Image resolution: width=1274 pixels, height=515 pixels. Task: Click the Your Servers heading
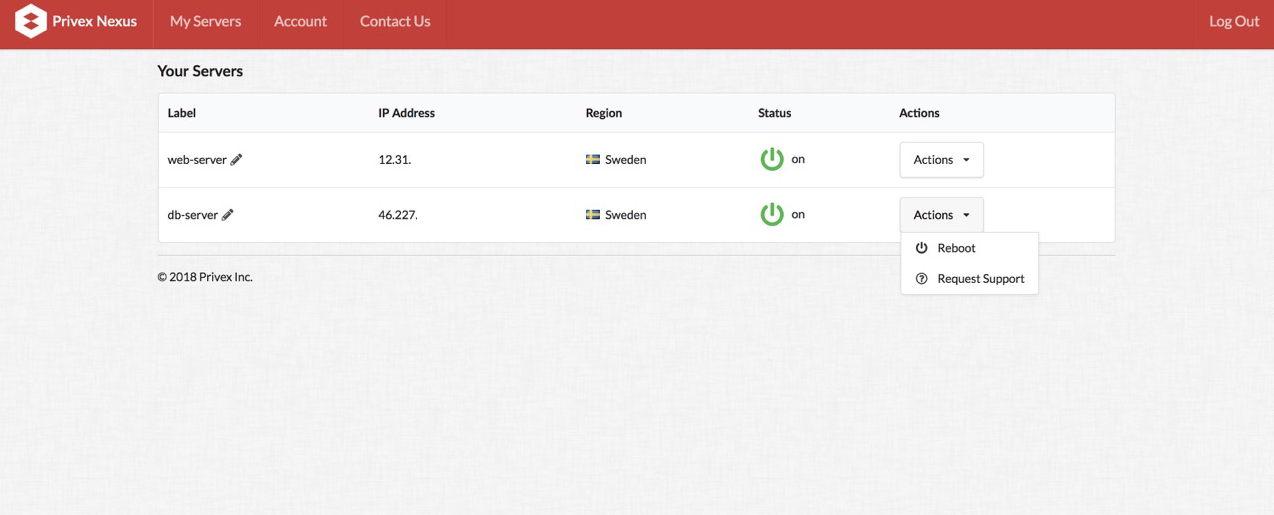[x=200, y=71]
